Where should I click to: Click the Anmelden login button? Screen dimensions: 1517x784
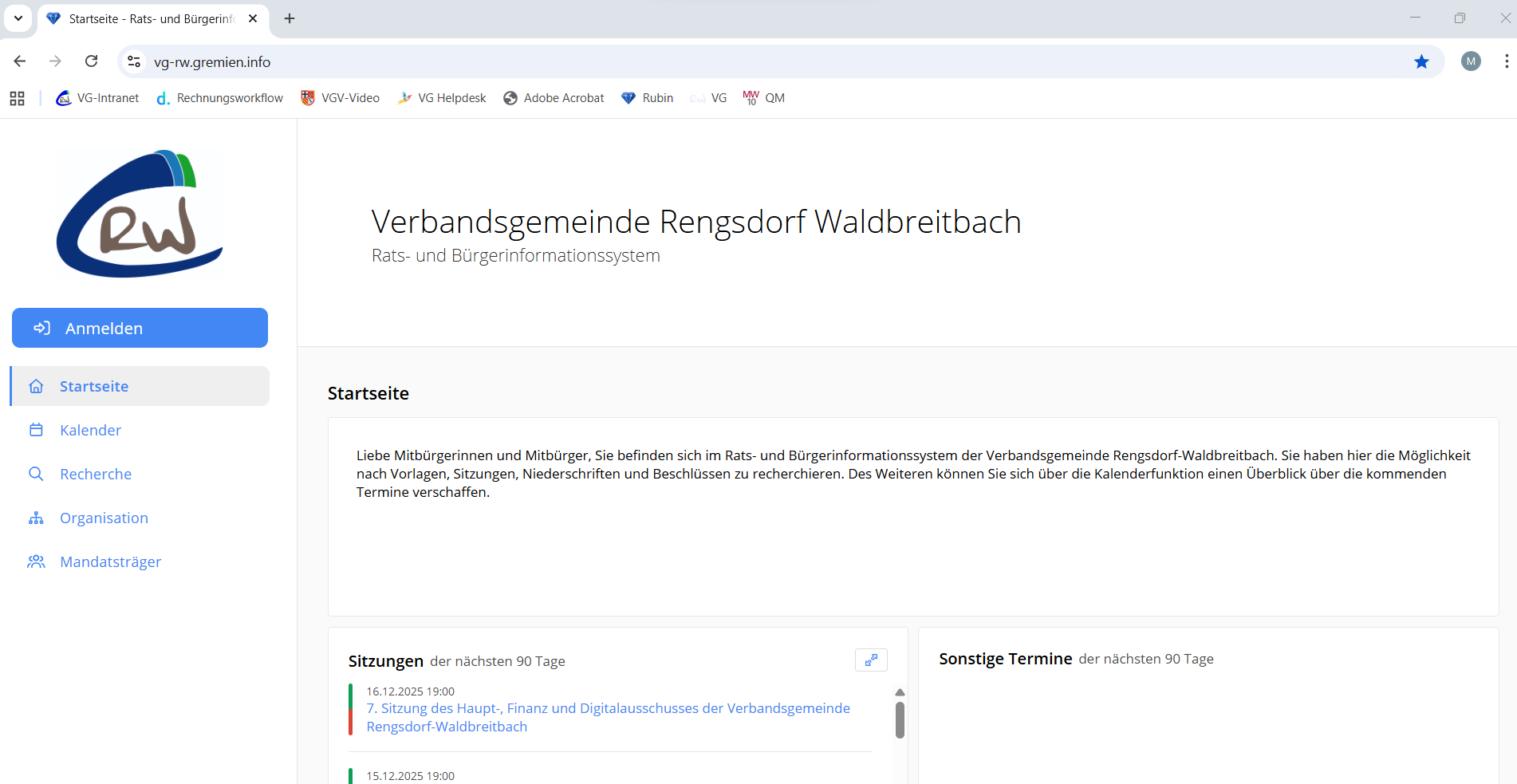point(140,328)
